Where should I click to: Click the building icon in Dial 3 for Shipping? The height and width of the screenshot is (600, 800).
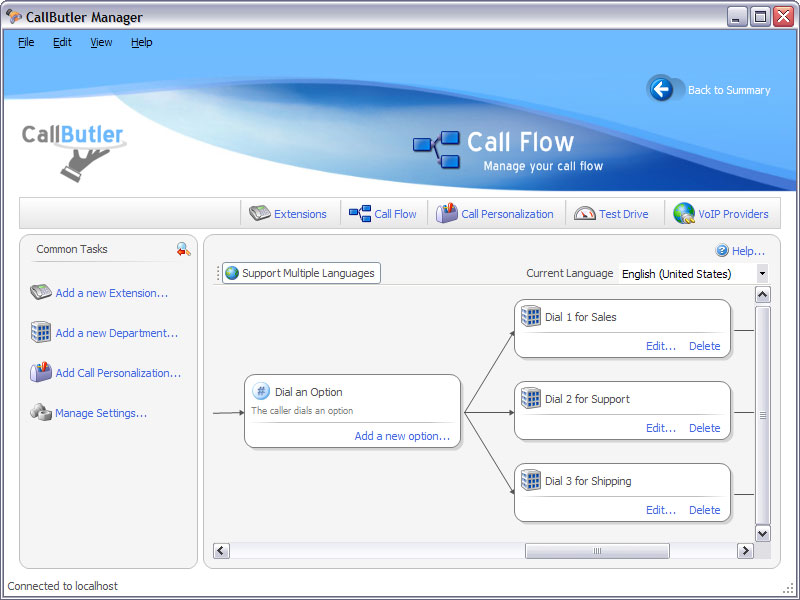(x=531, y=480)
